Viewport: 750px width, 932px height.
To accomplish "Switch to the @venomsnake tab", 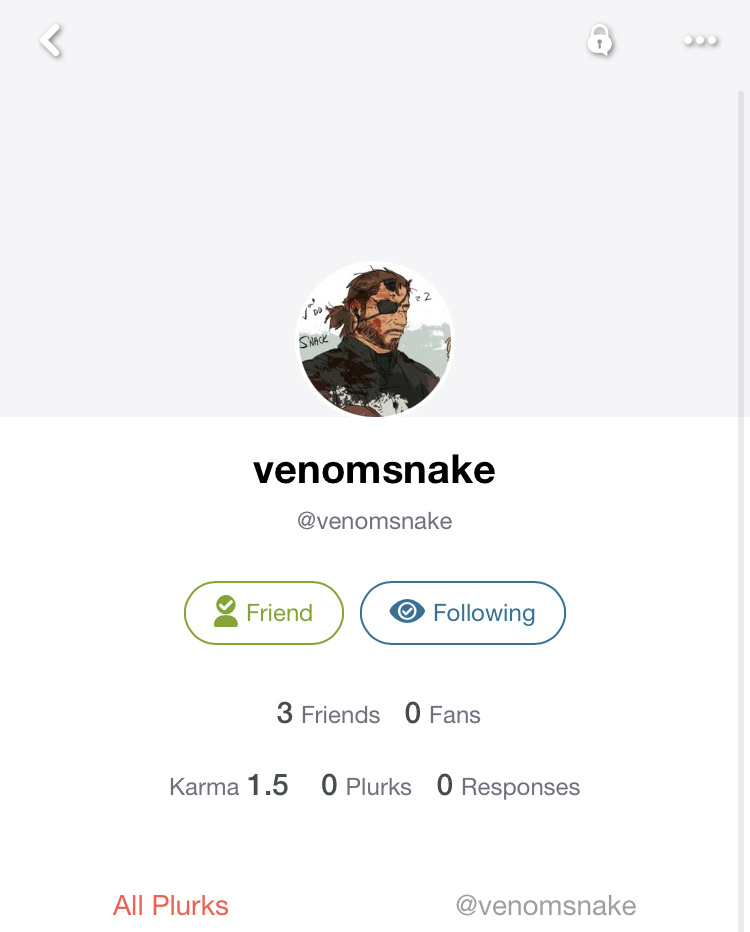I will (x=546, y=906).
